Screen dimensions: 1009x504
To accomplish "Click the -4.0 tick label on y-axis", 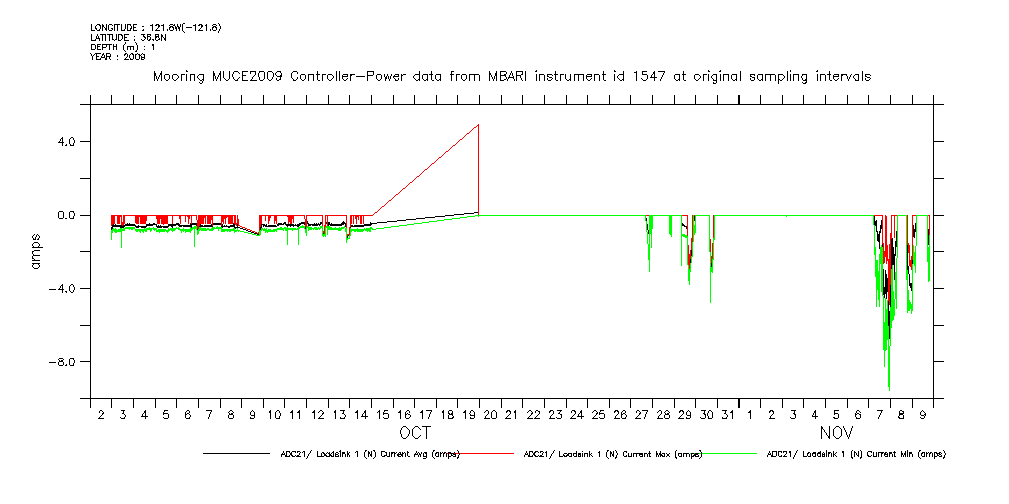I will click(x=65, y=289).
